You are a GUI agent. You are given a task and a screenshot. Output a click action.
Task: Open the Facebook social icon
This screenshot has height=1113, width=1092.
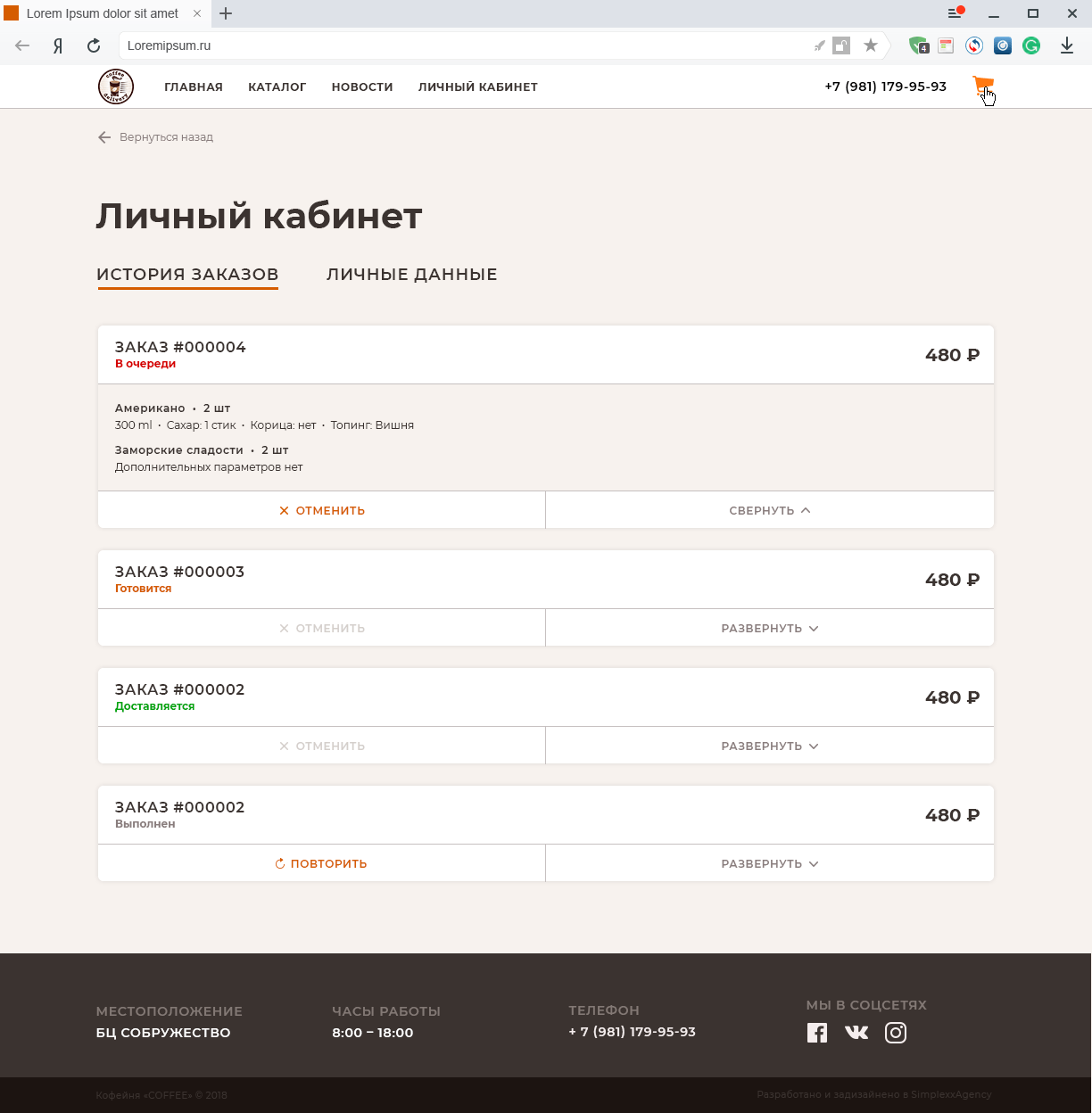point(817,1033)
